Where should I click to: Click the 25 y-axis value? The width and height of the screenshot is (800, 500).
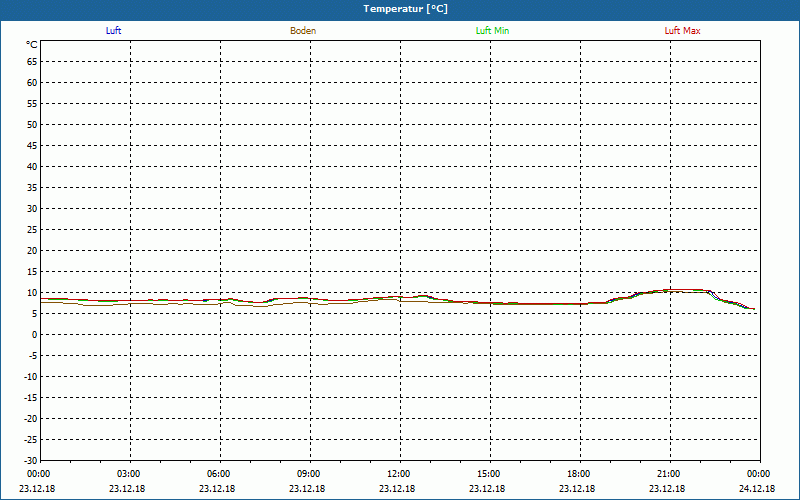point(32,230)
